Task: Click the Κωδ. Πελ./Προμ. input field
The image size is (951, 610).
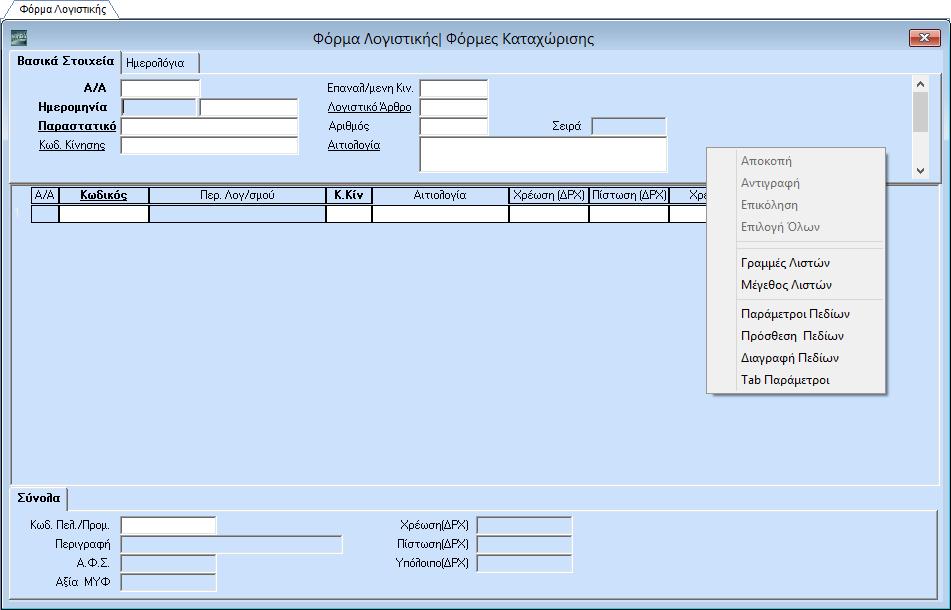Action: tap(168, 525)
